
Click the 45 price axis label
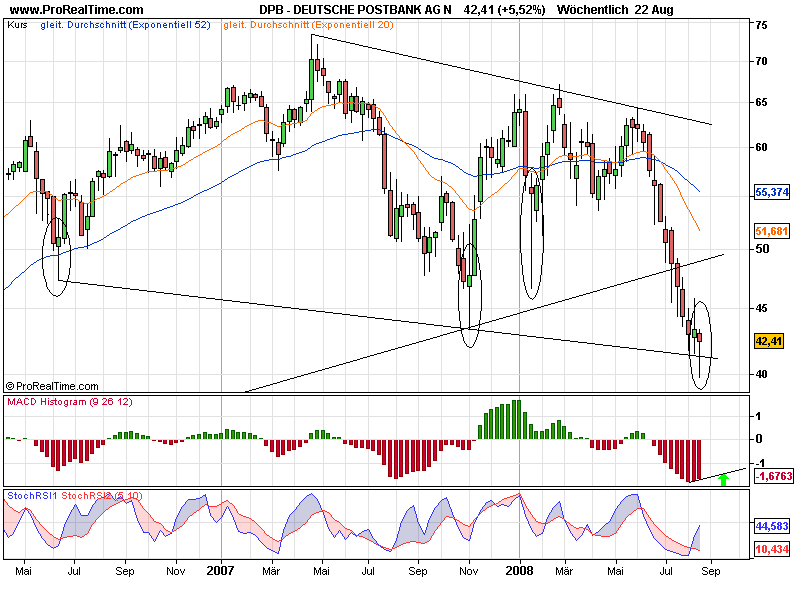pyautogui.click(x=761, y=308)
